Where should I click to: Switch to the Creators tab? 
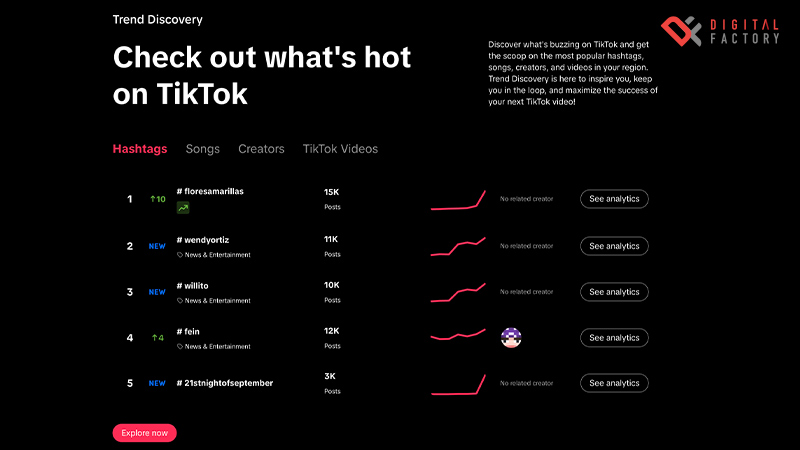261,149
